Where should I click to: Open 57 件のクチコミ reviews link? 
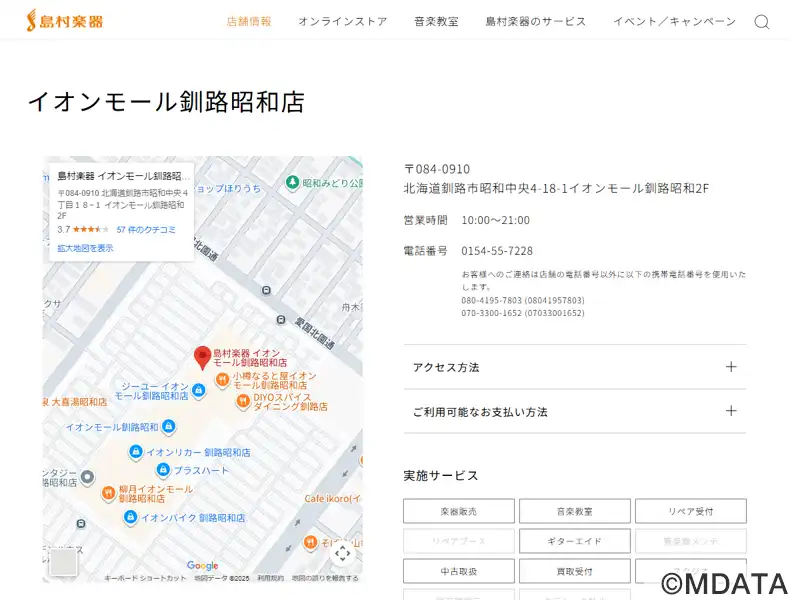click(146, 230)
